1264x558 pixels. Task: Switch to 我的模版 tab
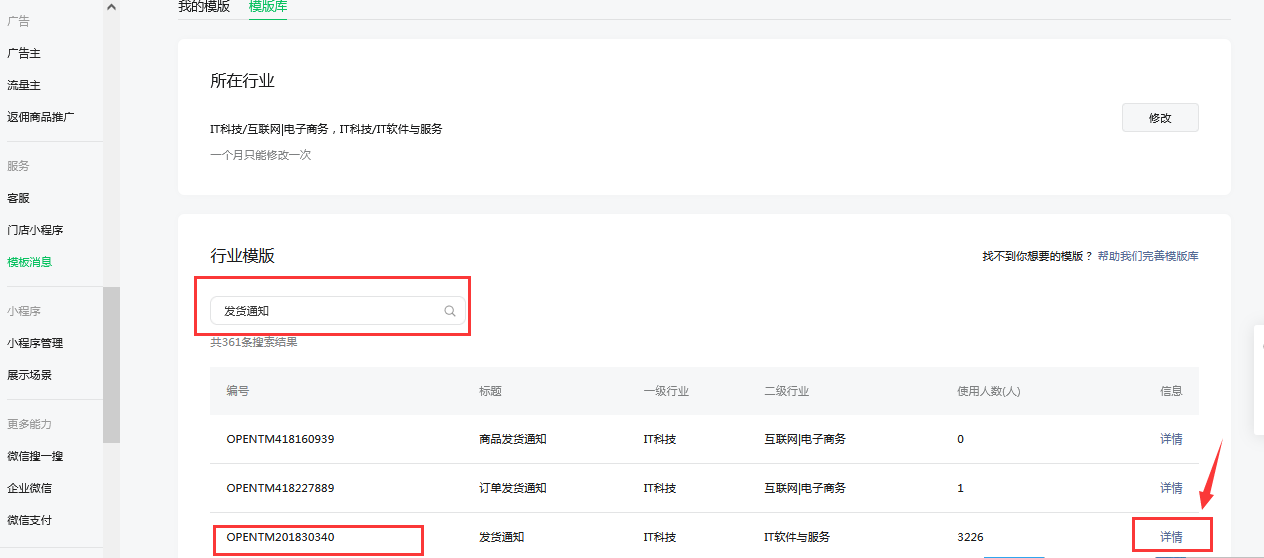(204, 7)
